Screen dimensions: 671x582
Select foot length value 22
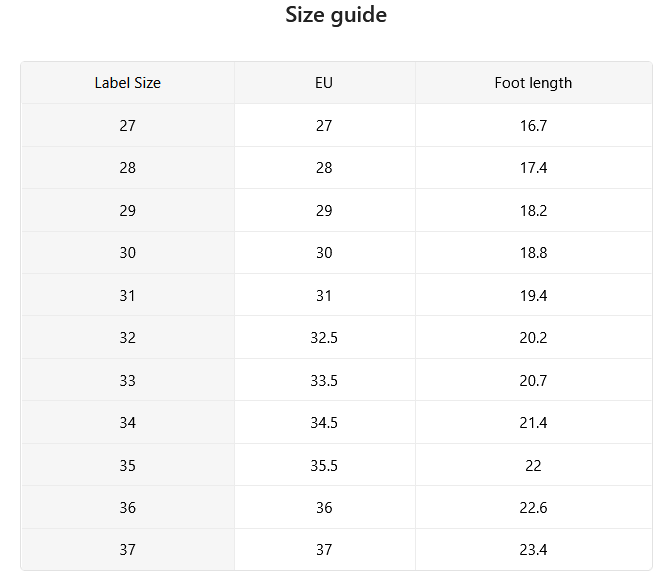click(x=533, y=465)
